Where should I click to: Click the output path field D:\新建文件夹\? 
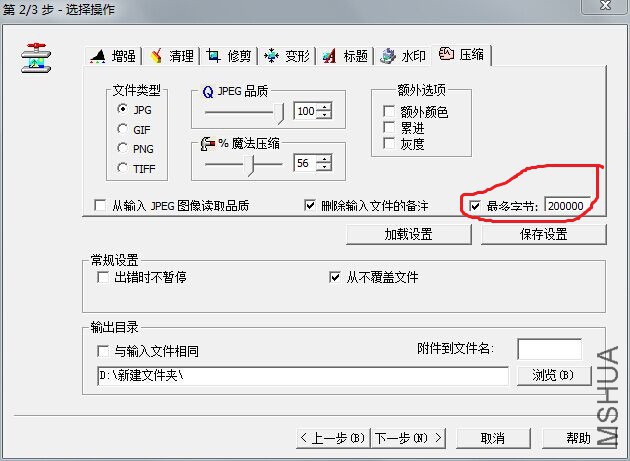(x=303, y=376)
